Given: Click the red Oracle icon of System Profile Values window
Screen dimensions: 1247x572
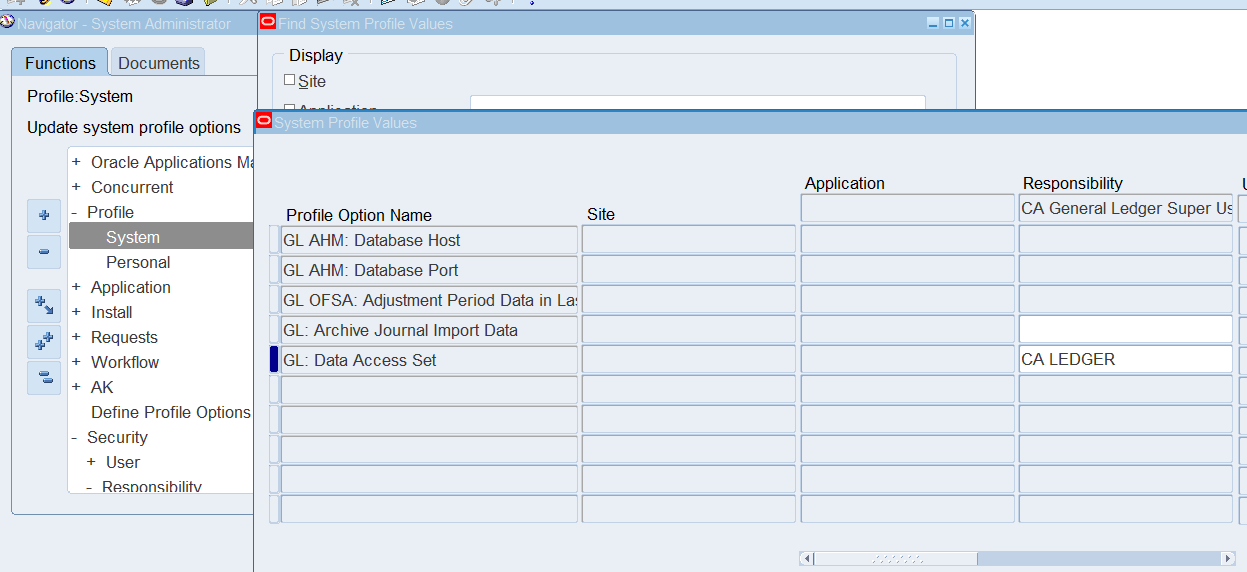Looking at the screenshot, I should 265,121.
